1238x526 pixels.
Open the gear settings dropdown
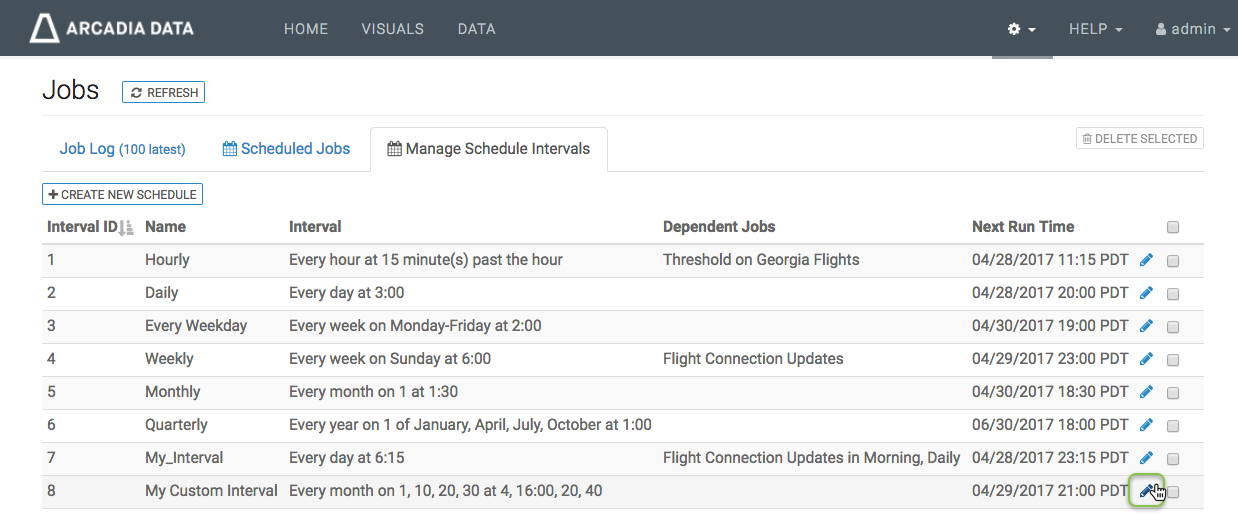(x=1021, y=30)
